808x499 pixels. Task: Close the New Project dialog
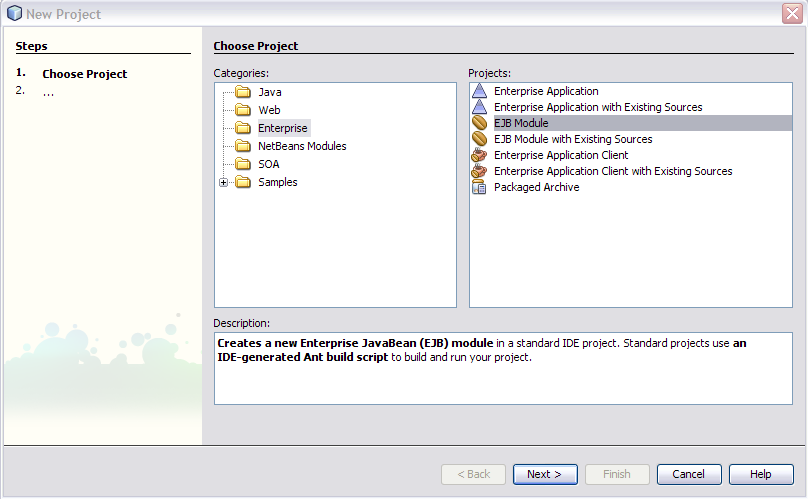coord(792,13)
